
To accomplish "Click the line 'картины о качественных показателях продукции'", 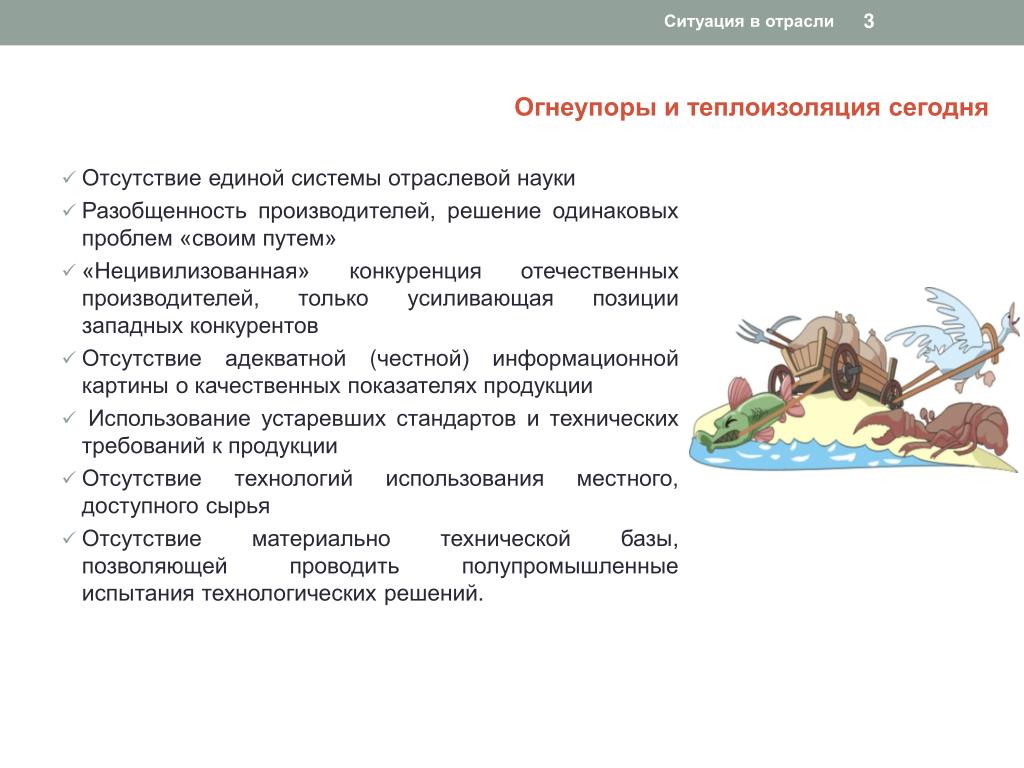I will [x=337, y=386].
